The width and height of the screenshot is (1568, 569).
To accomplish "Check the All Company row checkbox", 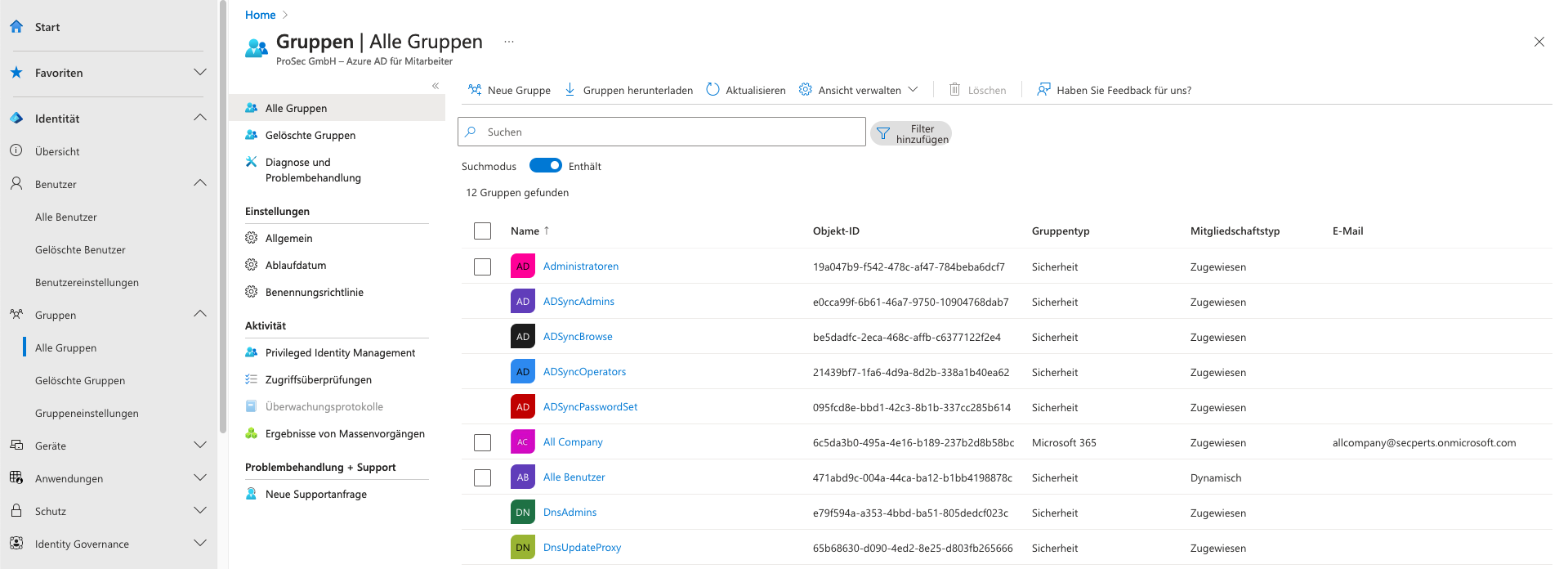I will tap(483, 442).
